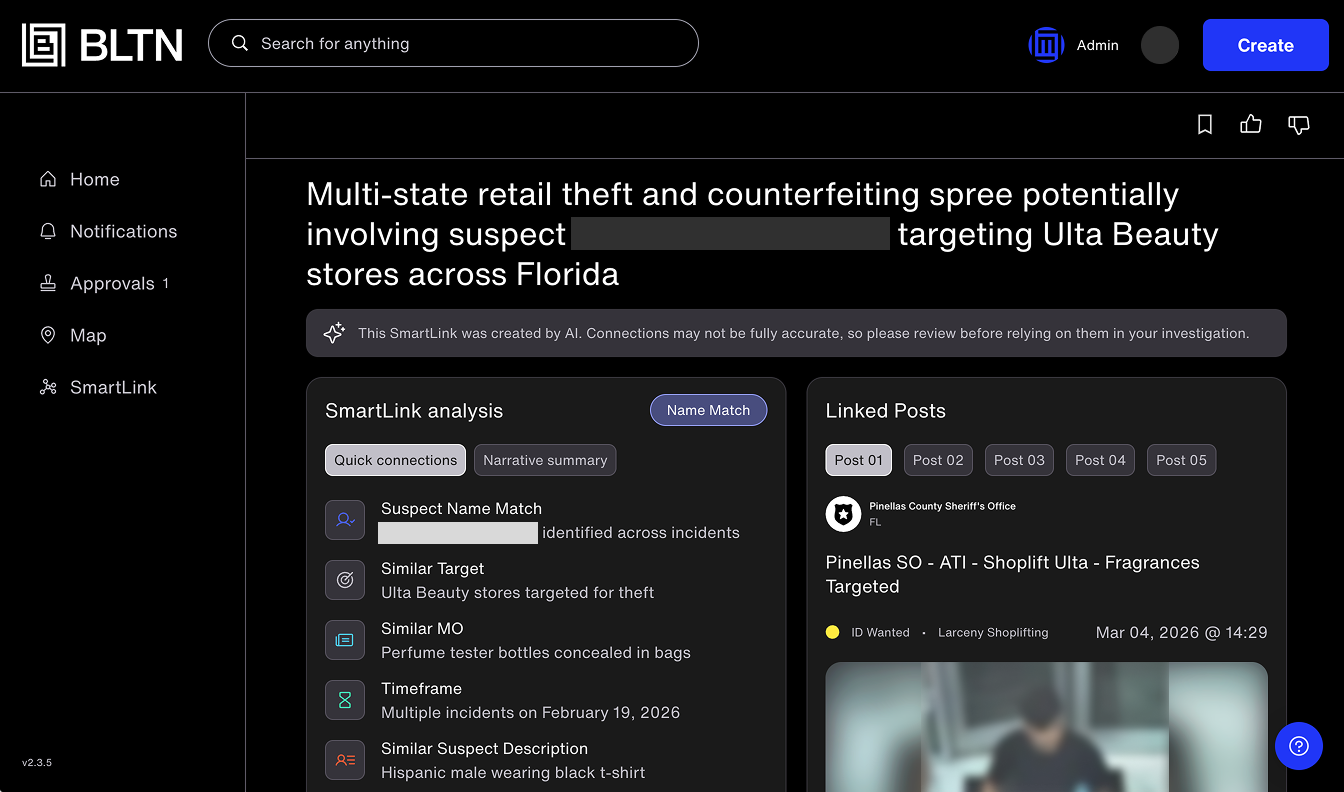1344x792 pixels.
Task: Click 'Ulta Beauty stores targeted for theft'
Action: tap(517, 592)
